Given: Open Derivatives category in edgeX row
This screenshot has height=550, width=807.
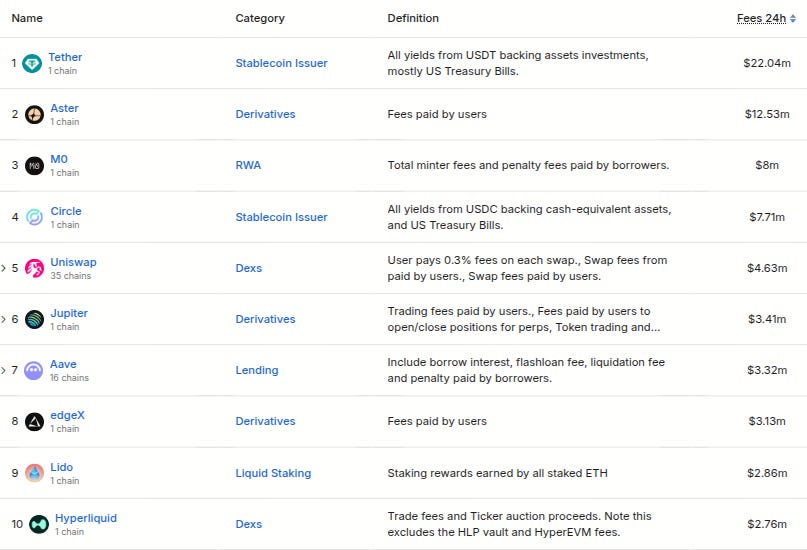Looking at the screenshot, I should pyautogui.click(x=266, y=421).
